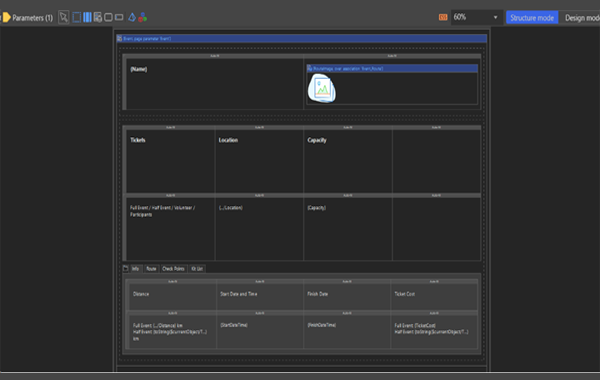This screenshot has height=380, width=600.
Task: Select the {StartDateTime} text widget
Action: point(234,325)
